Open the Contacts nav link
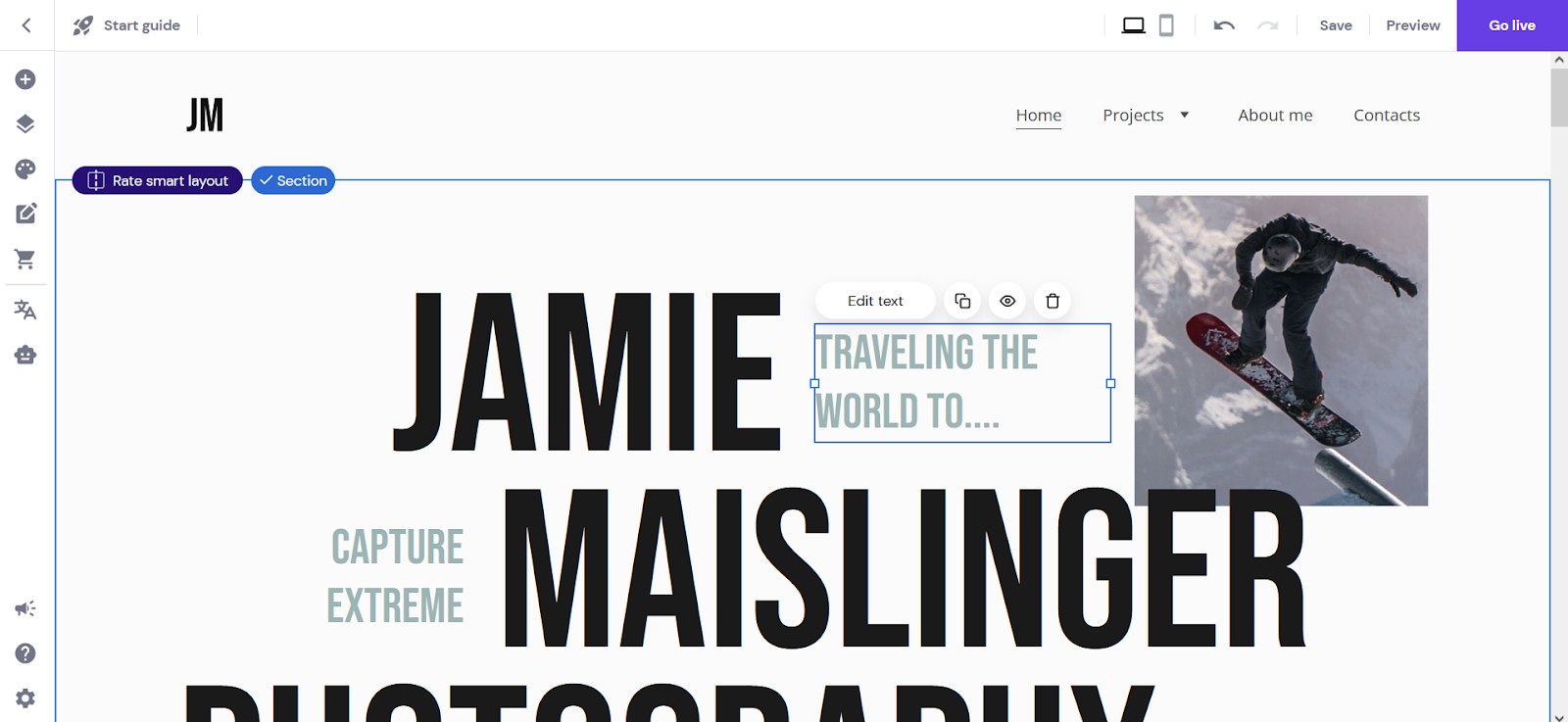This screenshot has width=1568, height=722. point(1387,116)
